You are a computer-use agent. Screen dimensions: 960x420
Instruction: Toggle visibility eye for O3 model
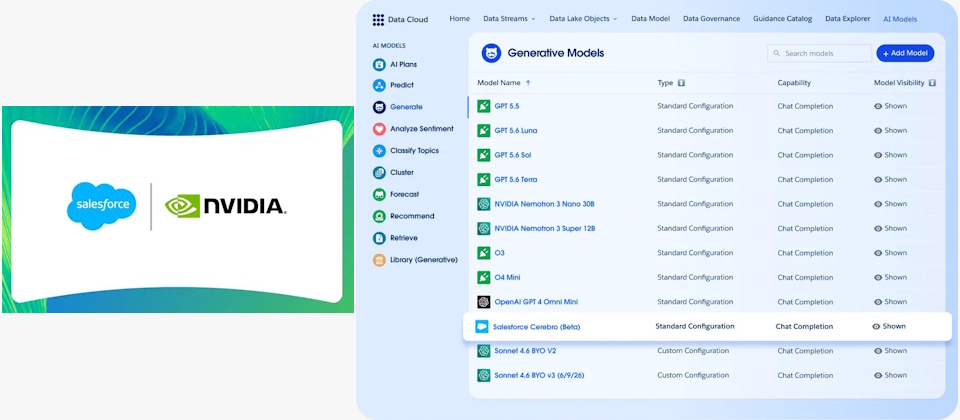[x=878, y=253]
